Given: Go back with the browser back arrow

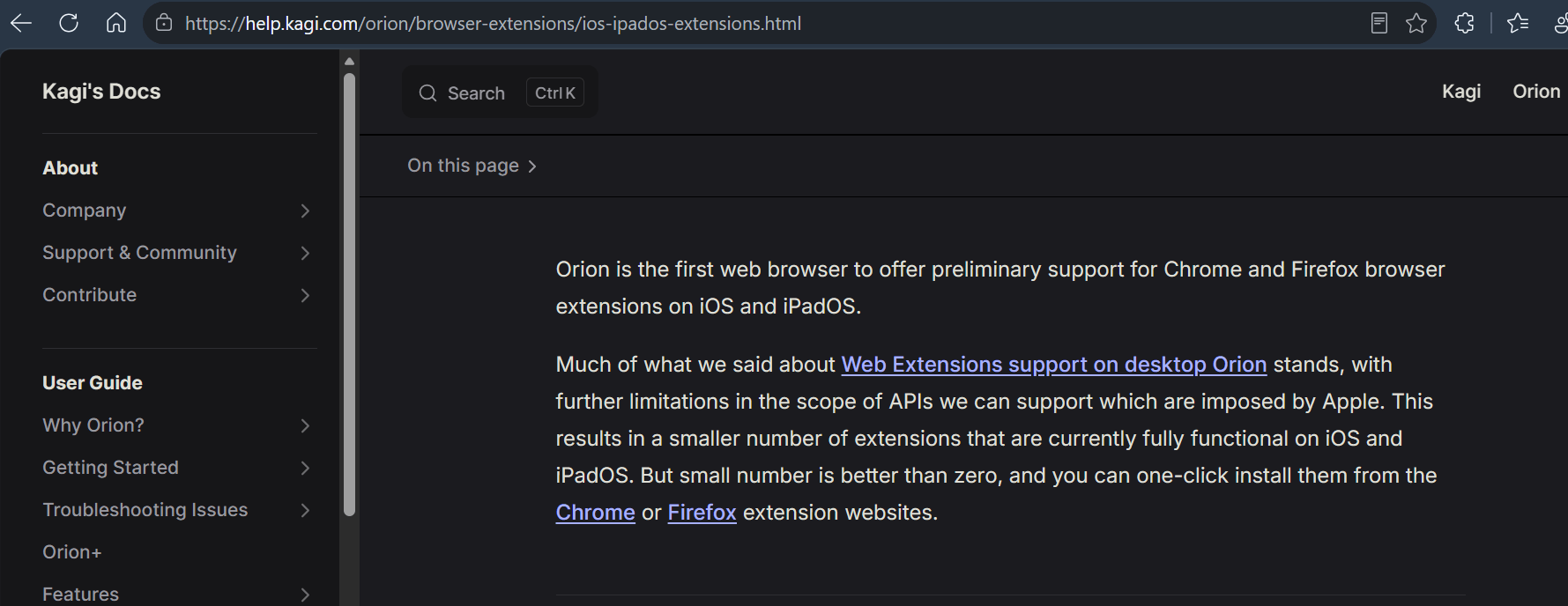Looking at the screenshot, I should click(x=21, y=24).
